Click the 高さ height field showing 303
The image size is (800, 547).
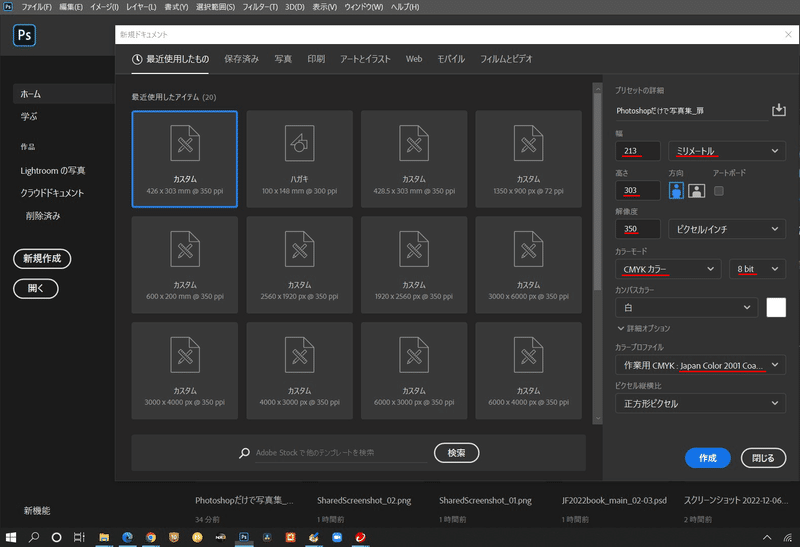coord(638,190)
